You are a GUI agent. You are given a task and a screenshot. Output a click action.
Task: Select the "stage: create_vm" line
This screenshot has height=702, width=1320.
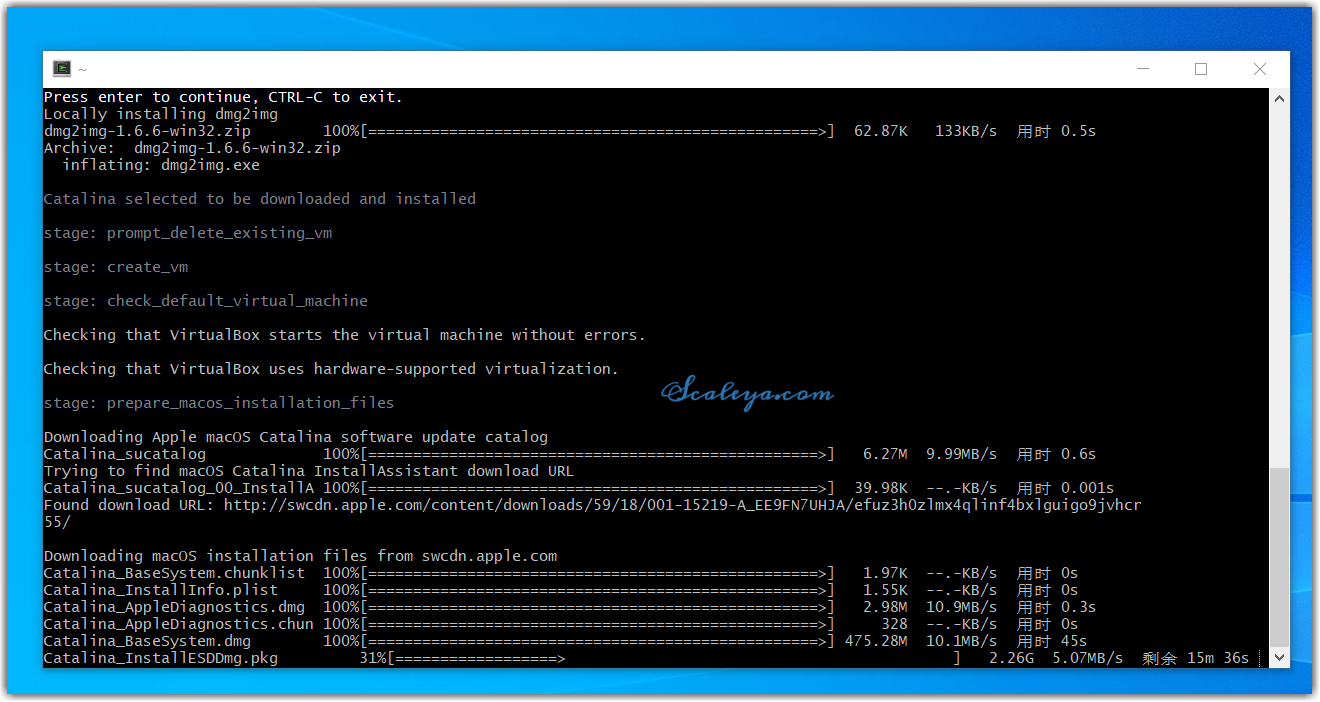(x=116, y=267)
